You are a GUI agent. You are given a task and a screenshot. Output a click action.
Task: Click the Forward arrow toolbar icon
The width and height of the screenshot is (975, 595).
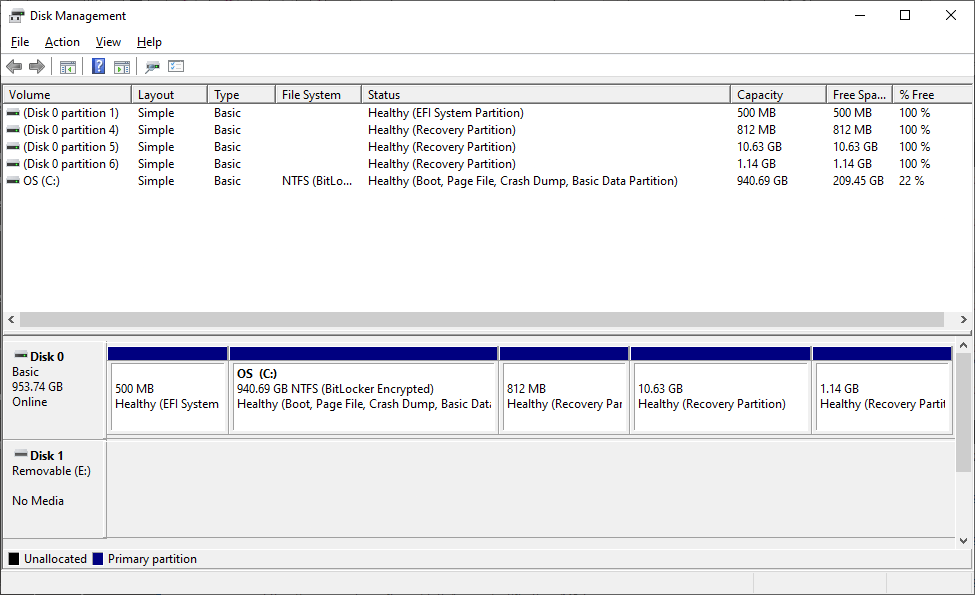tap(37, 67)
